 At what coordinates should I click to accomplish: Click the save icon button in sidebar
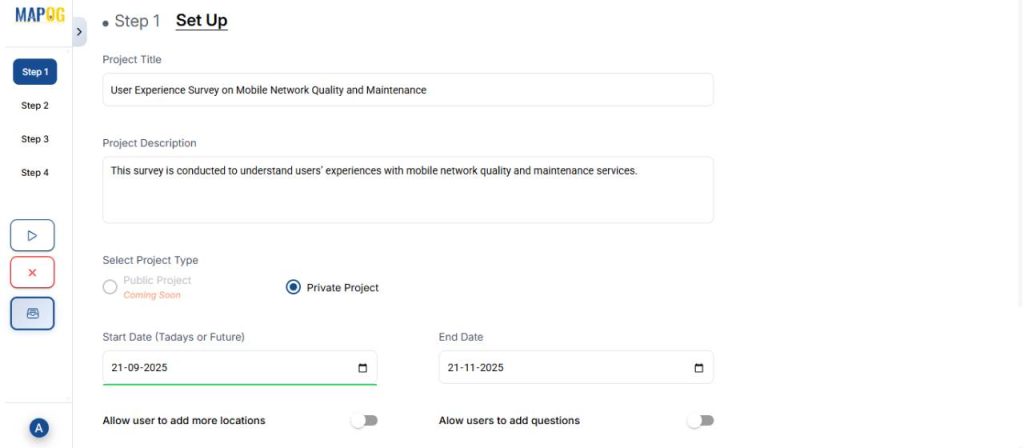point(32,313)
